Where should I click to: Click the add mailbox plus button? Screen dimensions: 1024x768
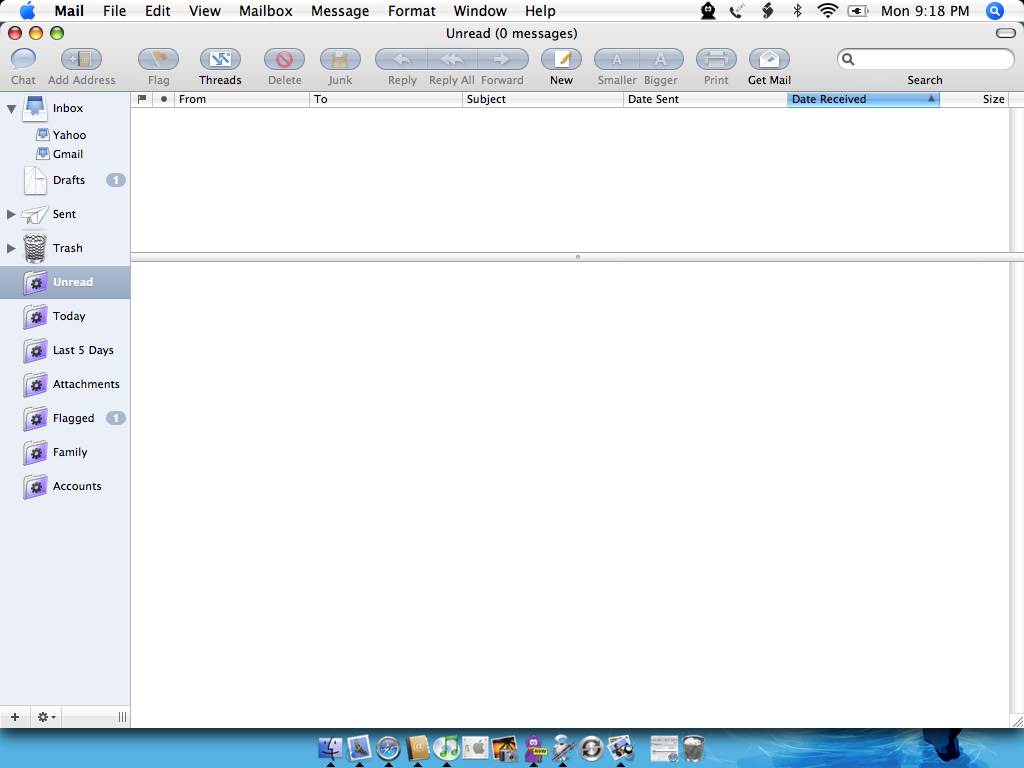pos(15,717)
